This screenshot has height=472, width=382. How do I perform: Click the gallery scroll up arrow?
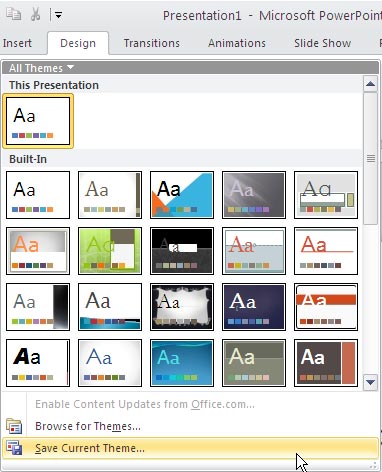tap(370, 84)
